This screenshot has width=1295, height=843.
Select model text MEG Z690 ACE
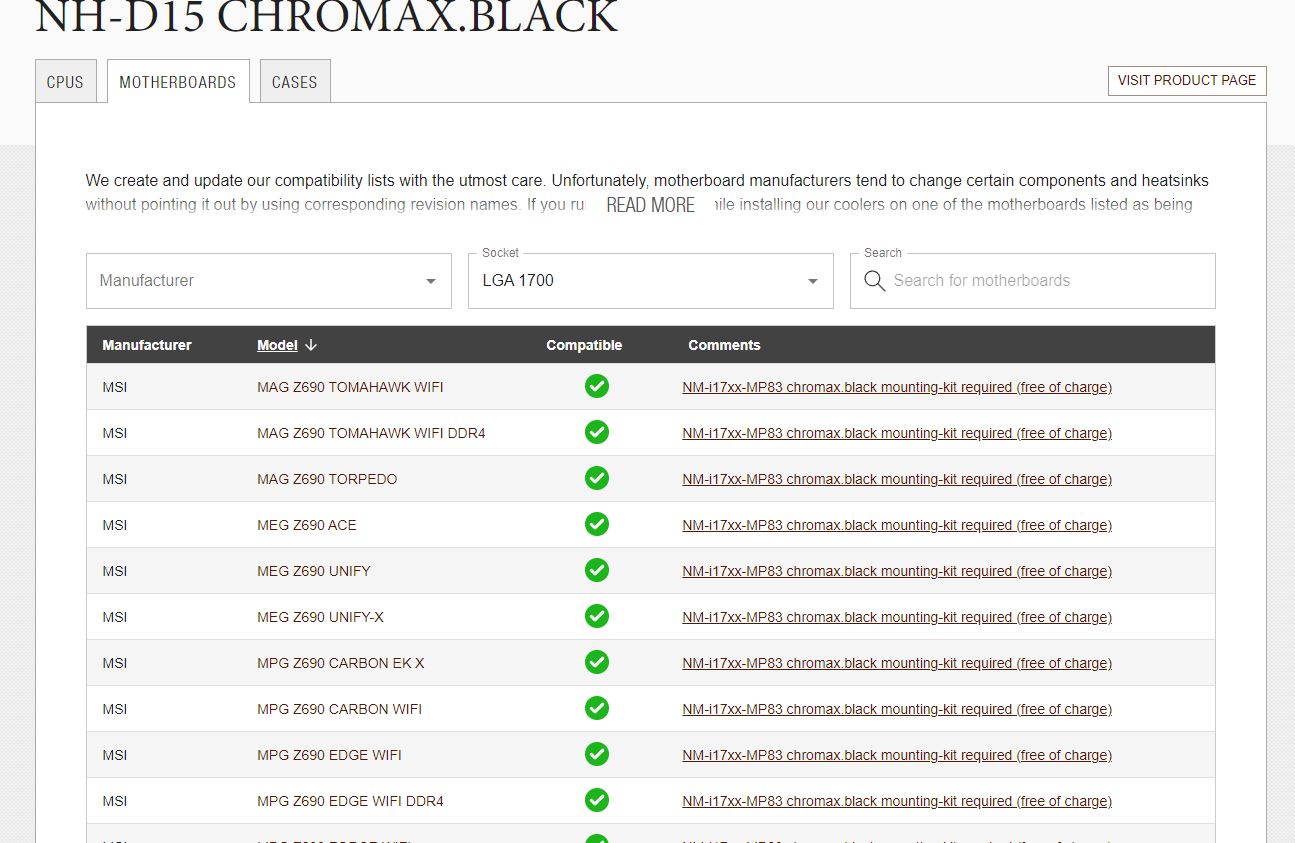tap(307, 525)
